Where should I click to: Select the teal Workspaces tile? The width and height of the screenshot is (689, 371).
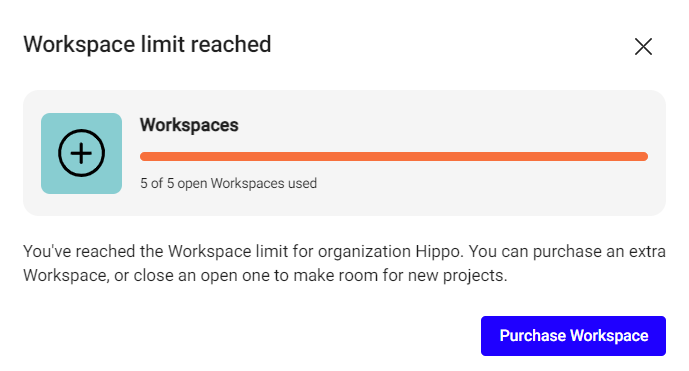81,153
